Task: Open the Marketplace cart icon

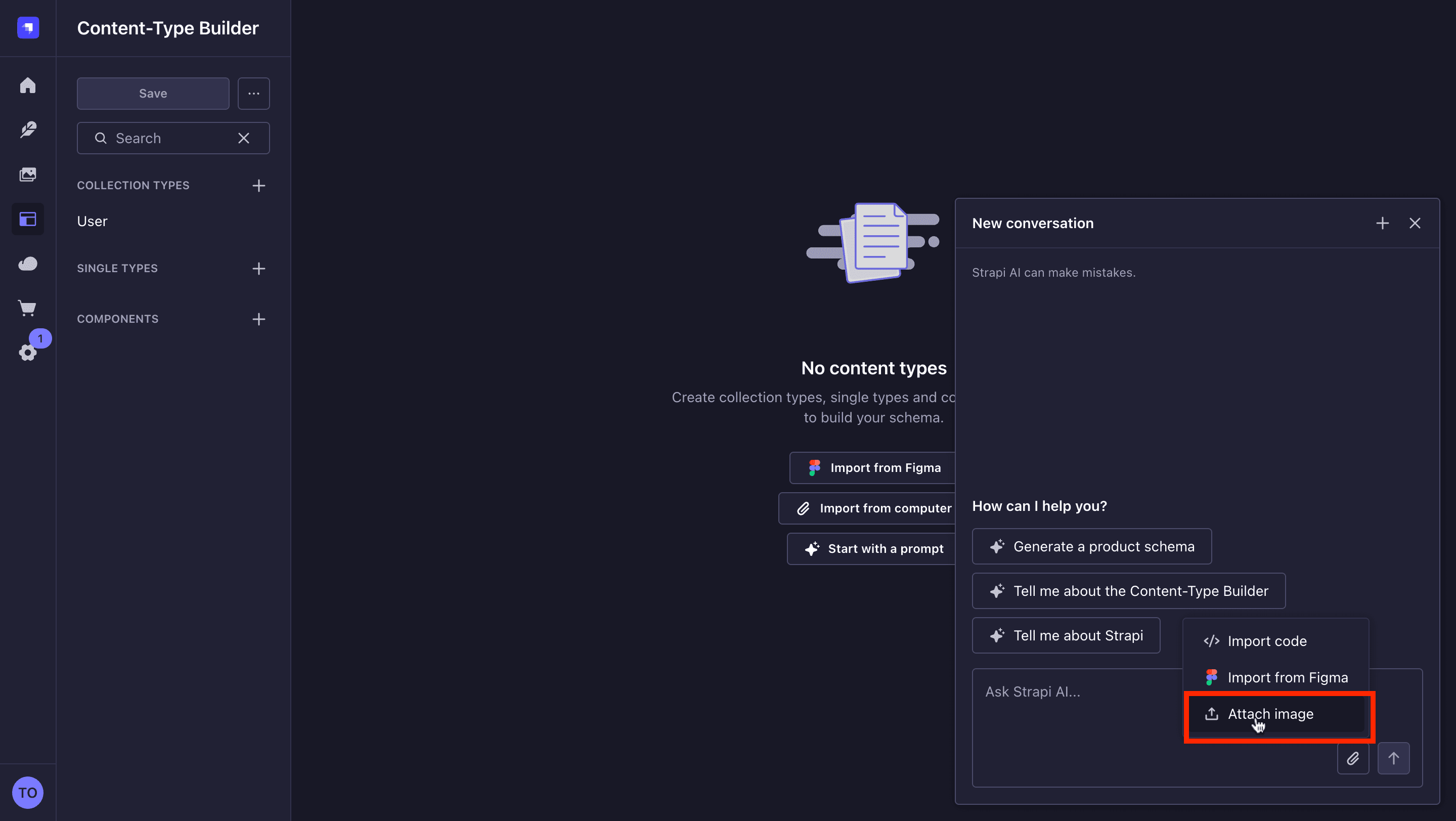Action: point(28,308)
